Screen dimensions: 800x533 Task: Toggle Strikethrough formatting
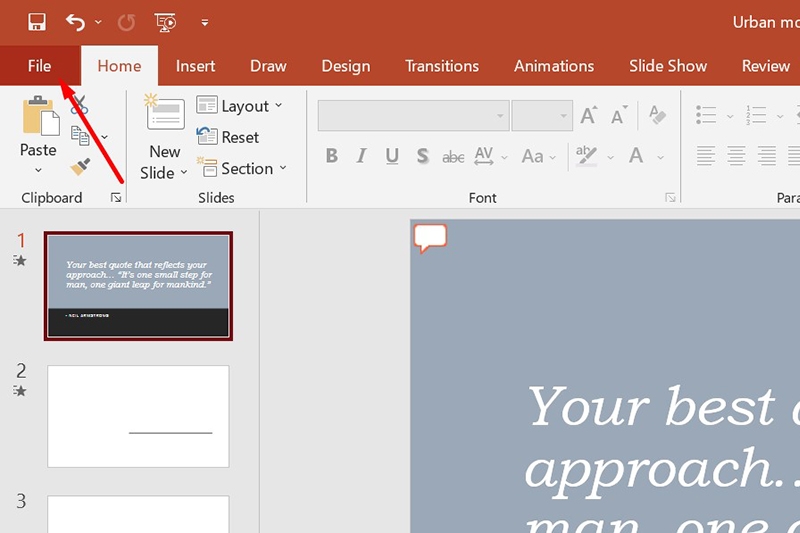453,157
